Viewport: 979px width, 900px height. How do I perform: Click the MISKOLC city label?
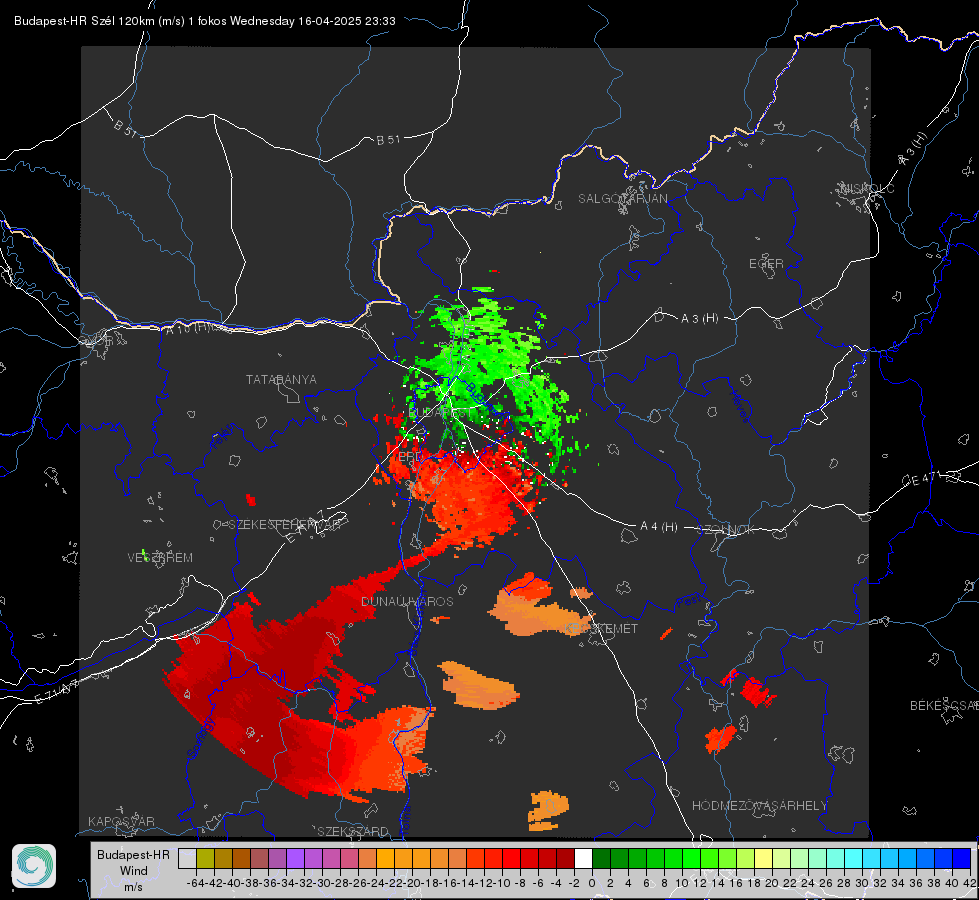[867, 188]
